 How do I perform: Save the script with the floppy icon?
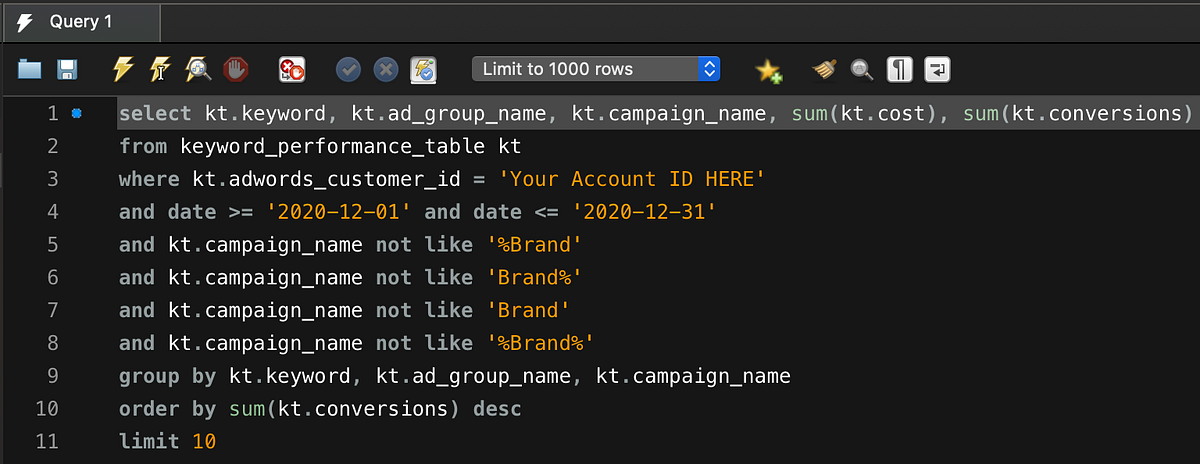pos(67,69)
